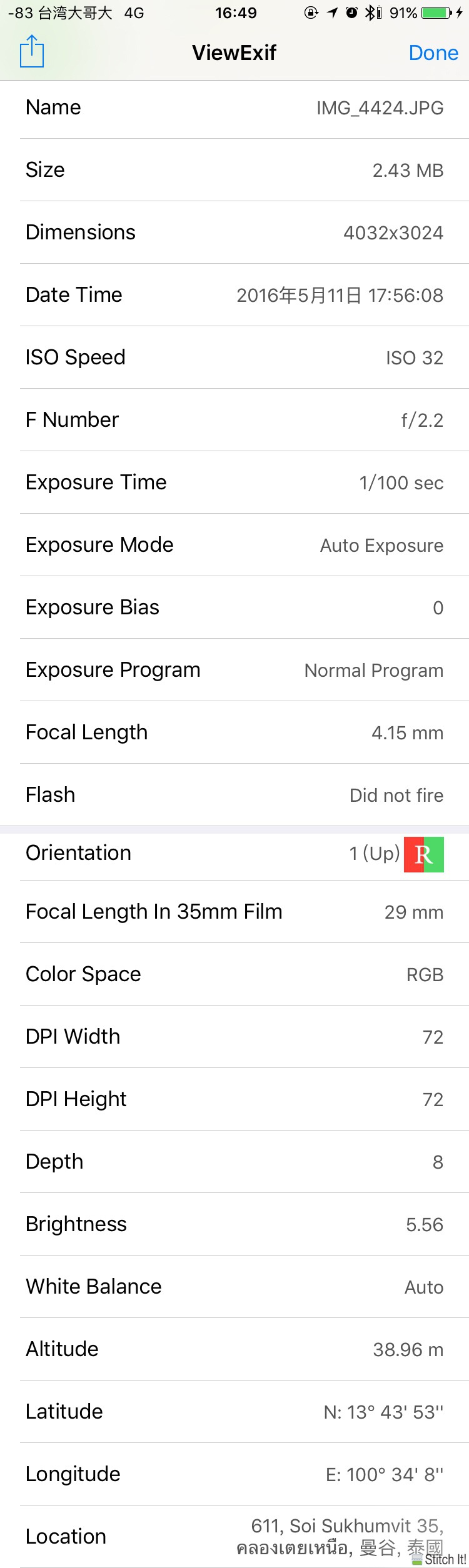Tap the ViewExif title
469x1568 pixels.
pyautogui.click(x=234, y=52)
